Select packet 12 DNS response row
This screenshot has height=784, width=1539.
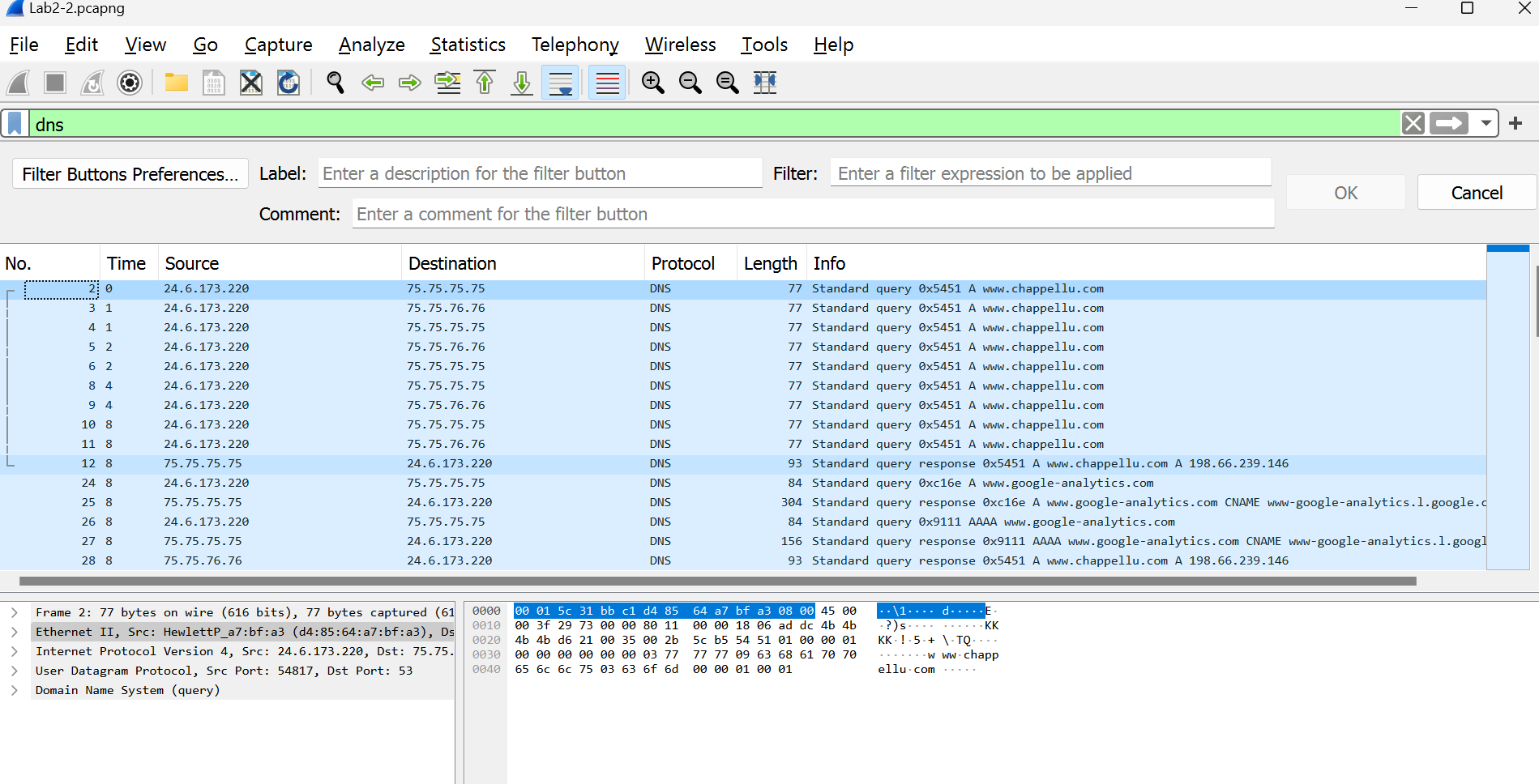pos(743,463)
